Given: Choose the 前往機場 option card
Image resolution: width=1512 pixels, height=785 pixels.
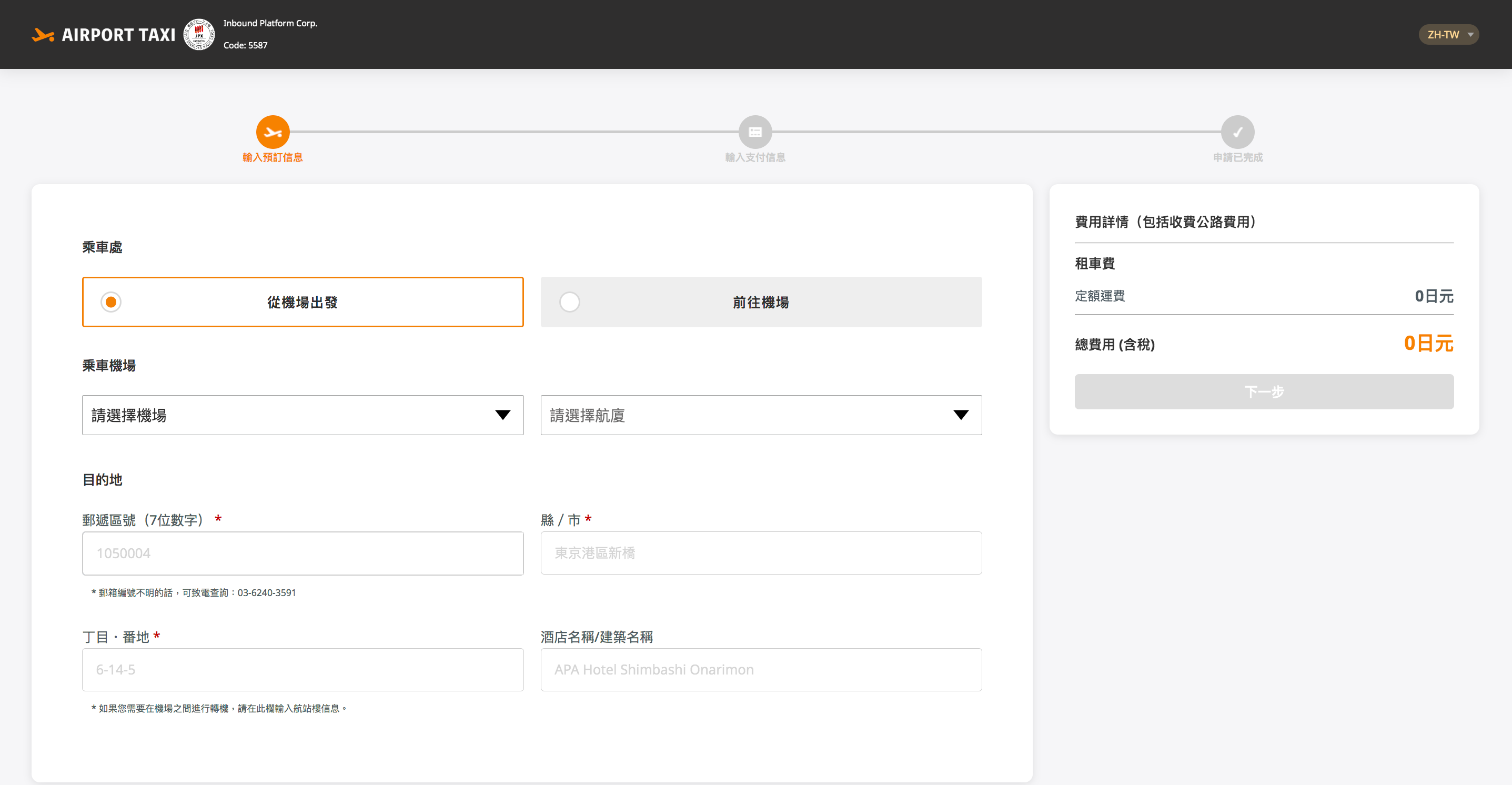Looking at the screenshot, I should [x=761, y=302].
